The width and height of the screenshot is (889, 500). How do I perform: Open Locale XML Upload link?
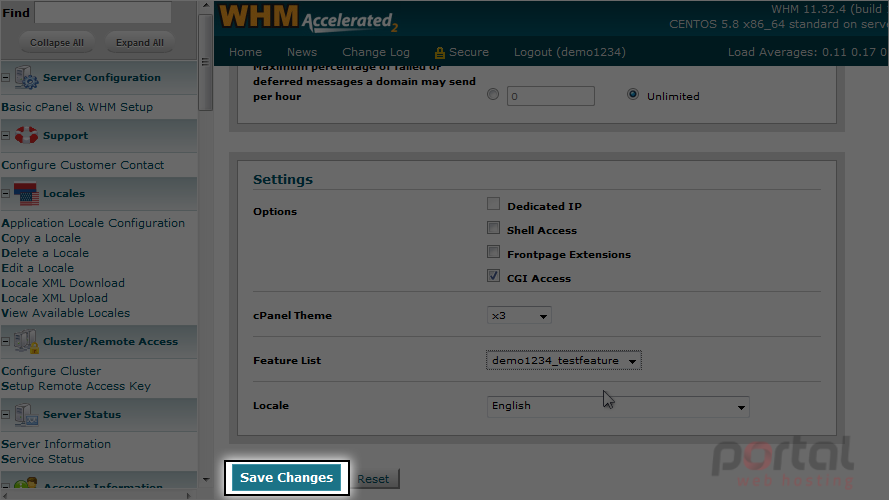pyautogui.click(x=54, y=298)
